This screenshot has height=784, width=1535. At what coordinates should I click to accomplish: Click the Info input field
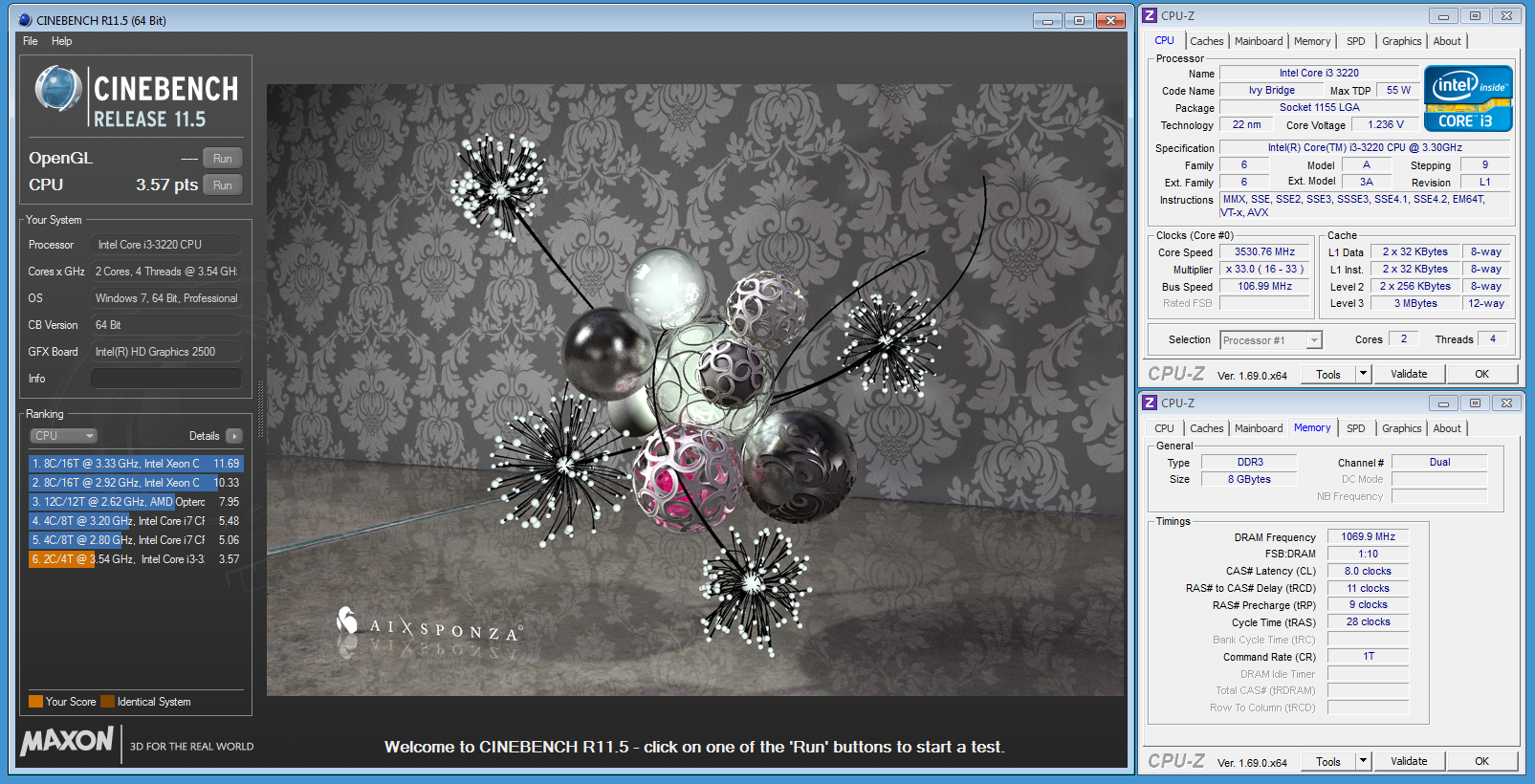pyautogui.click(x=165, y=379)
